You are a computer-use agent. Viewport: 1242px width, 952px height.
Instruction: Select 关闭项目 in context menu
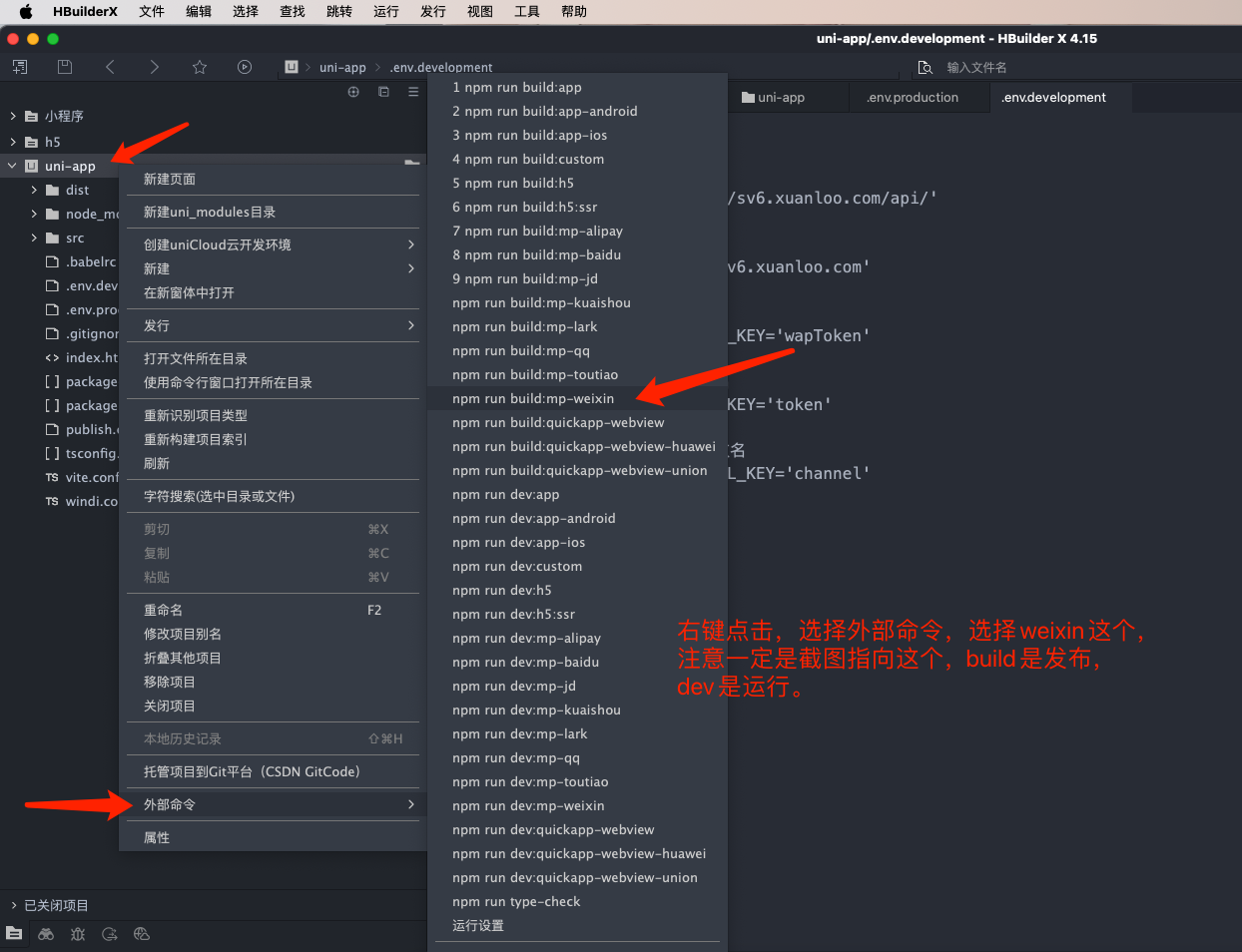coord(273,706)
